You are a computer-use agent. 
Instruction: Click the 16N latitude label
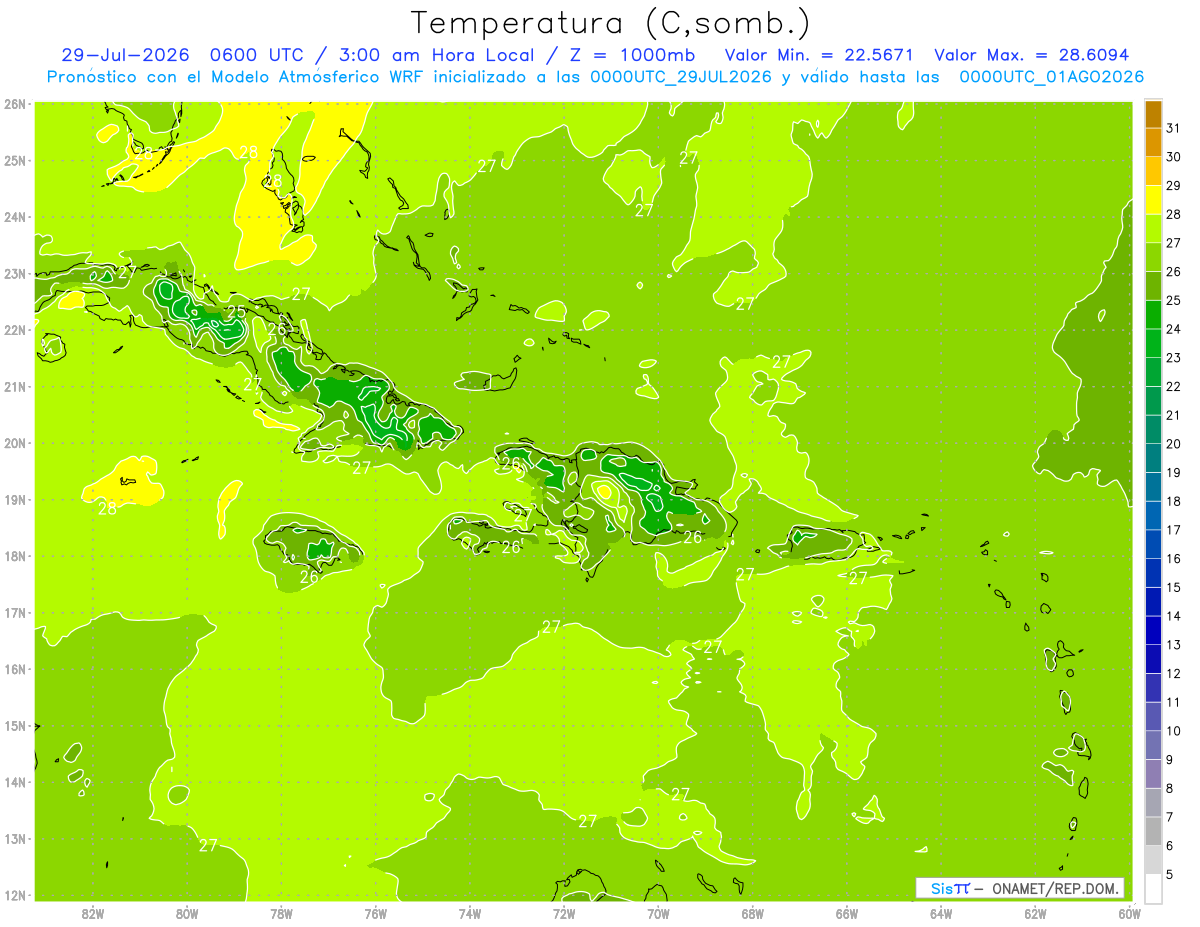14,669
